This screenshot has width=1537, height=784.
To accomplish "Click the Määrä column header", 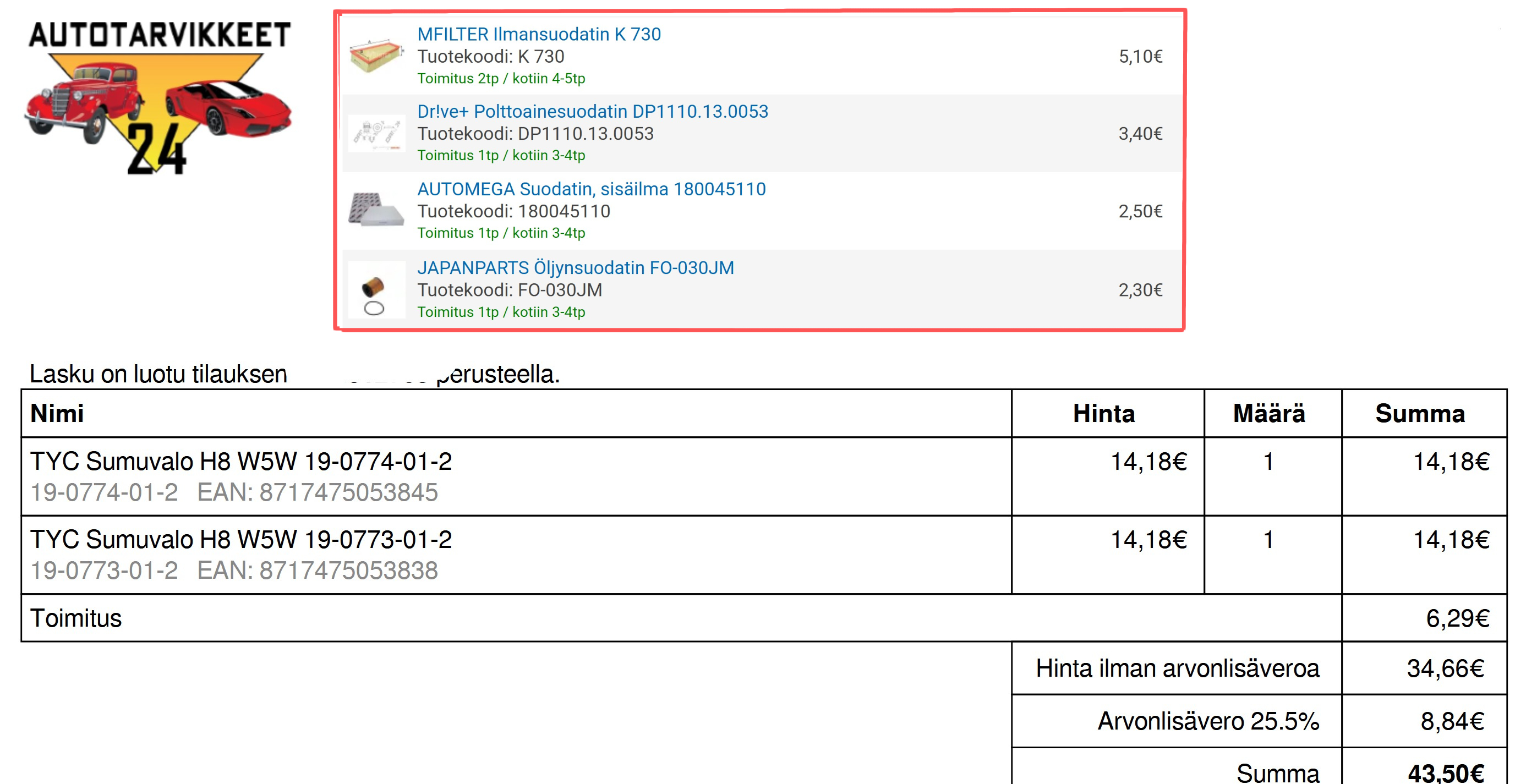I will pos(1268,414).
